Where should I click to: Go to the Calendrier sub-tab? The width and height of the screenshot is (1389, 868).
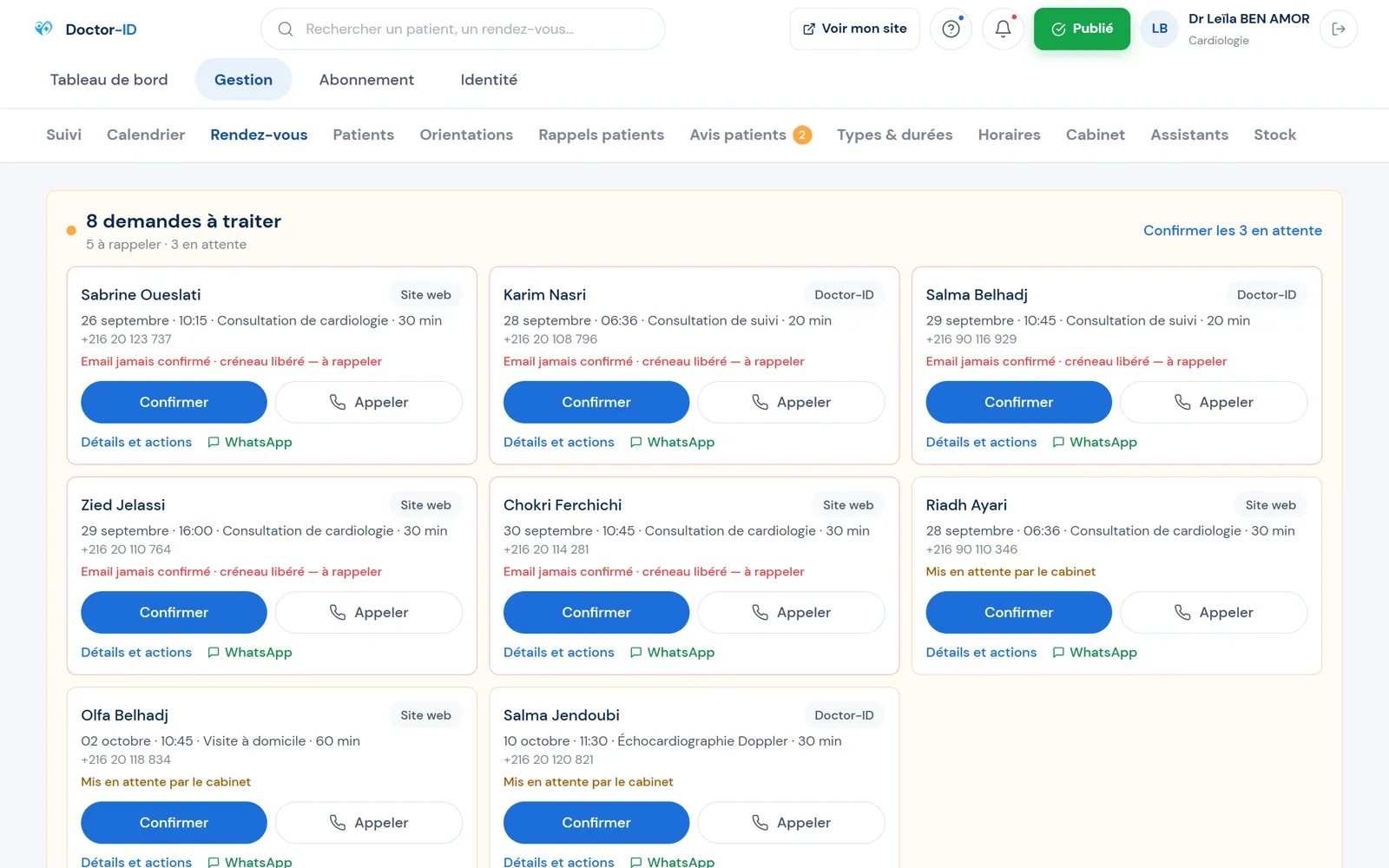click(x=146, y=135)
